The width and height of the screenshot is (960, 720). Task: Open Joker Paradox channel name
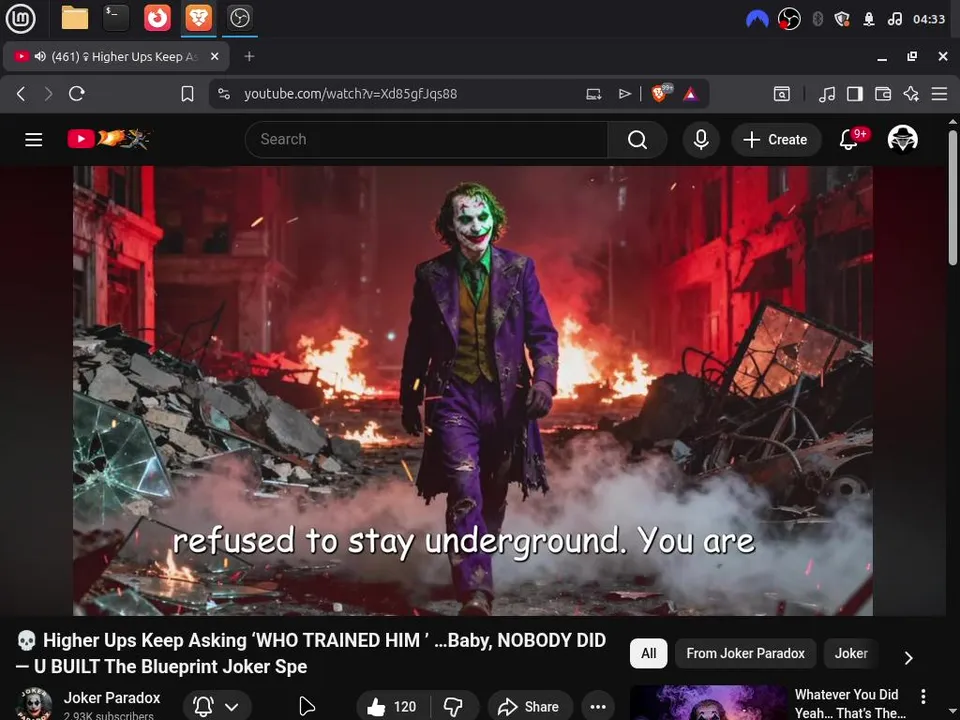coord(112,697)
